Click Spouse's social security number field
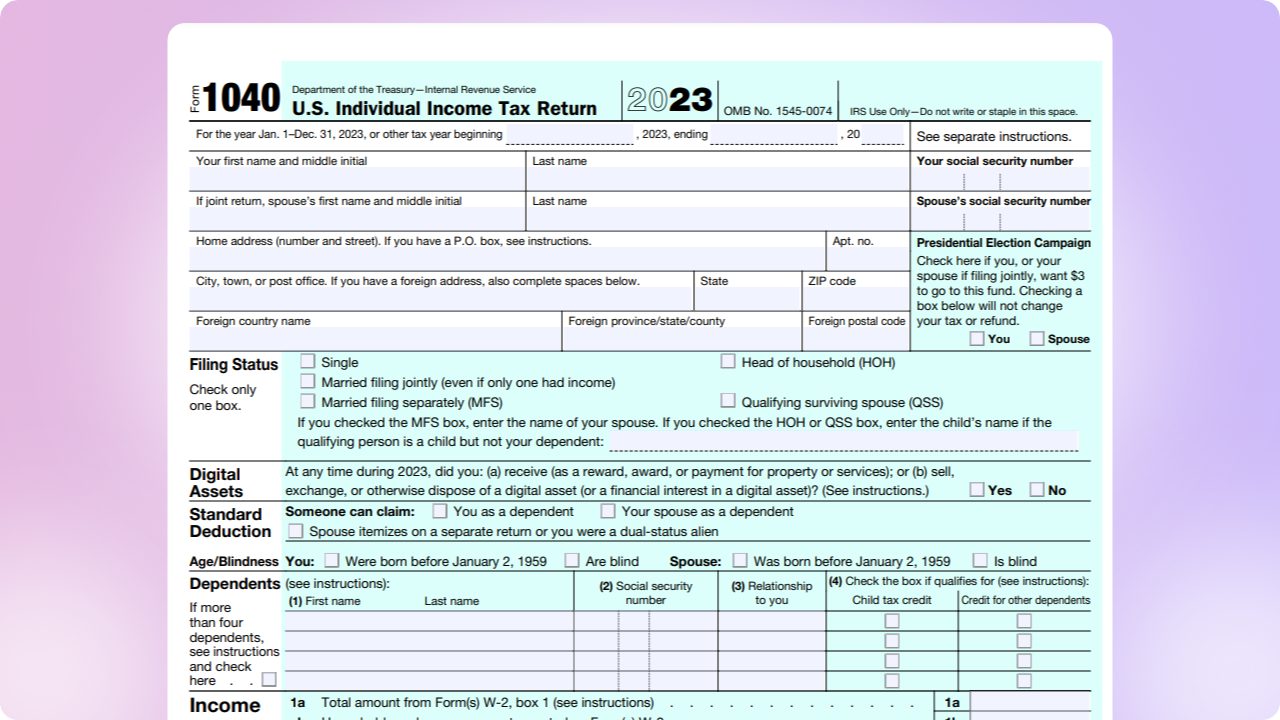The image size is (1280, 720). (1001, 220)
